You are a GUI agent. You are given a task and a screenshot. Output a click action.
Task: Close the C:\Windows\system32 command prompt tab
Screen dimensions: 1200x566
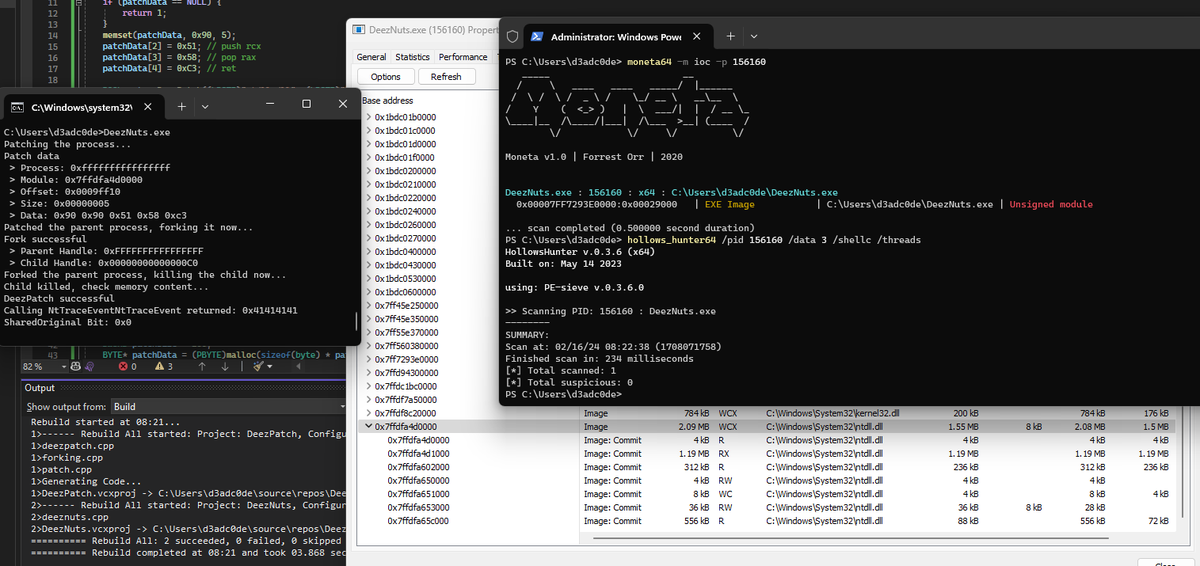click(x=147, y=106)
